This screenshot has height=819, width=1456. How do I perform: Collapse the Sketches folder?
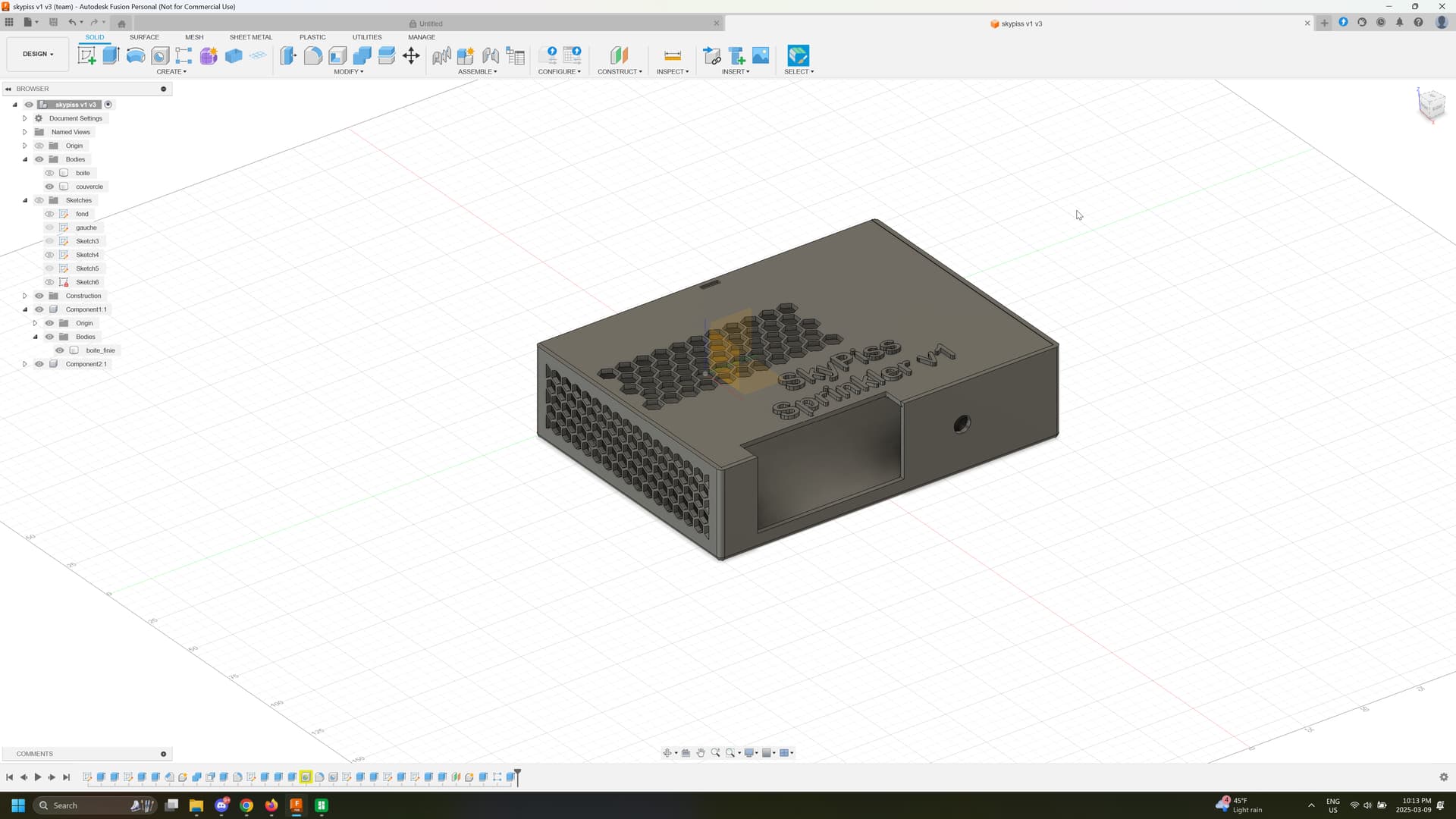click(24, 200)
